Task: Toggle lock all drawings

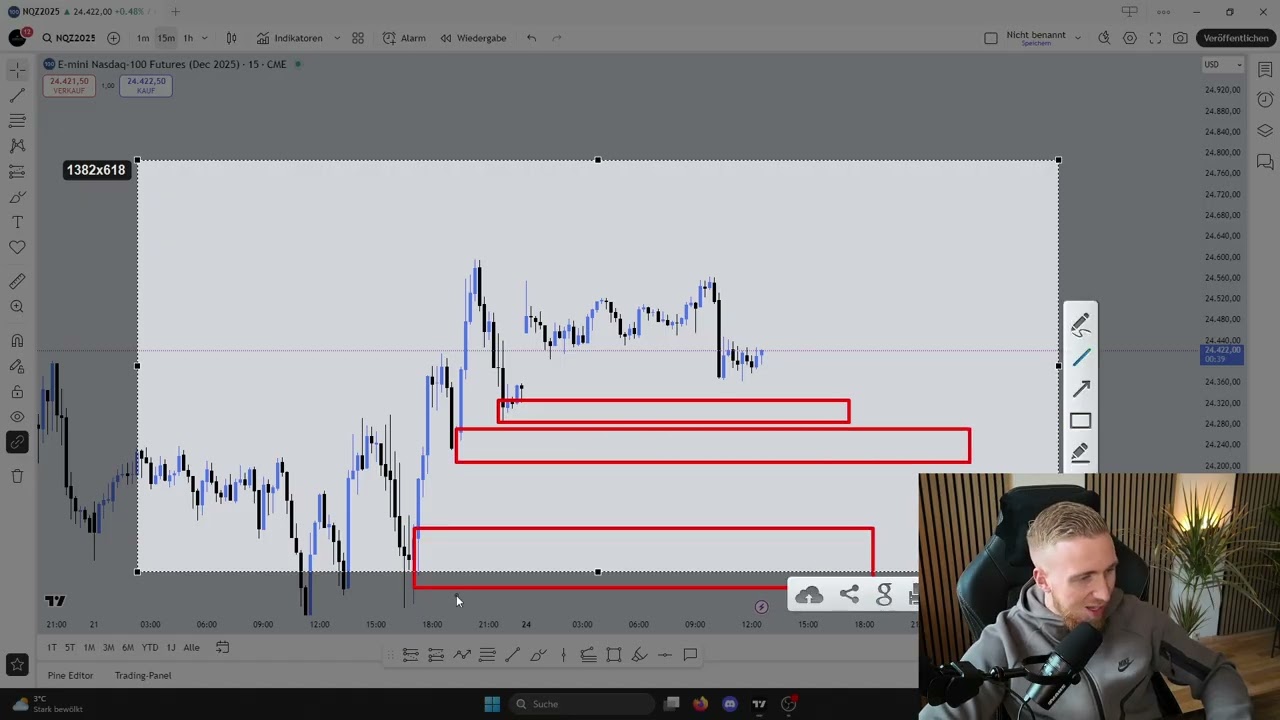Action: coord(17,392)
